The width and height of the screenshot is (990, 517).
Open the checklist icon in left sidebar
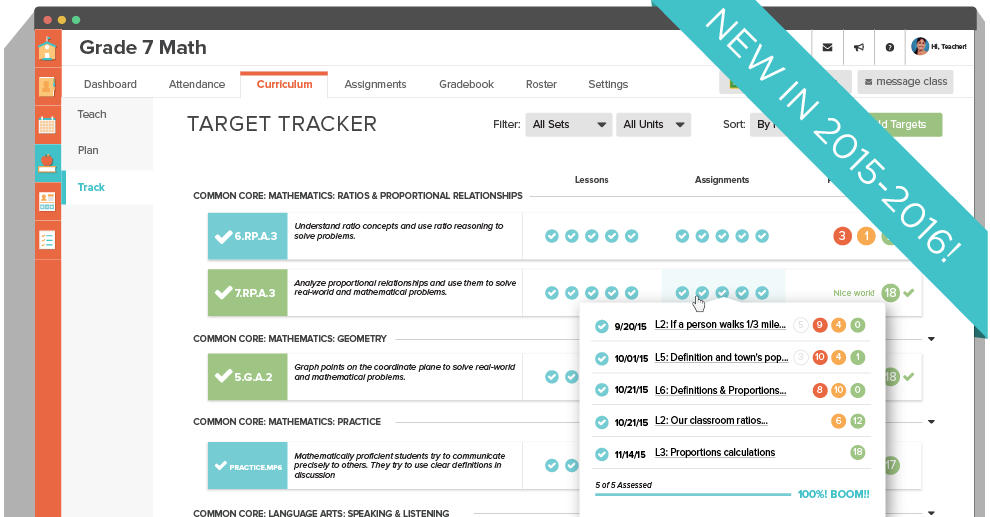pos(47,240)
